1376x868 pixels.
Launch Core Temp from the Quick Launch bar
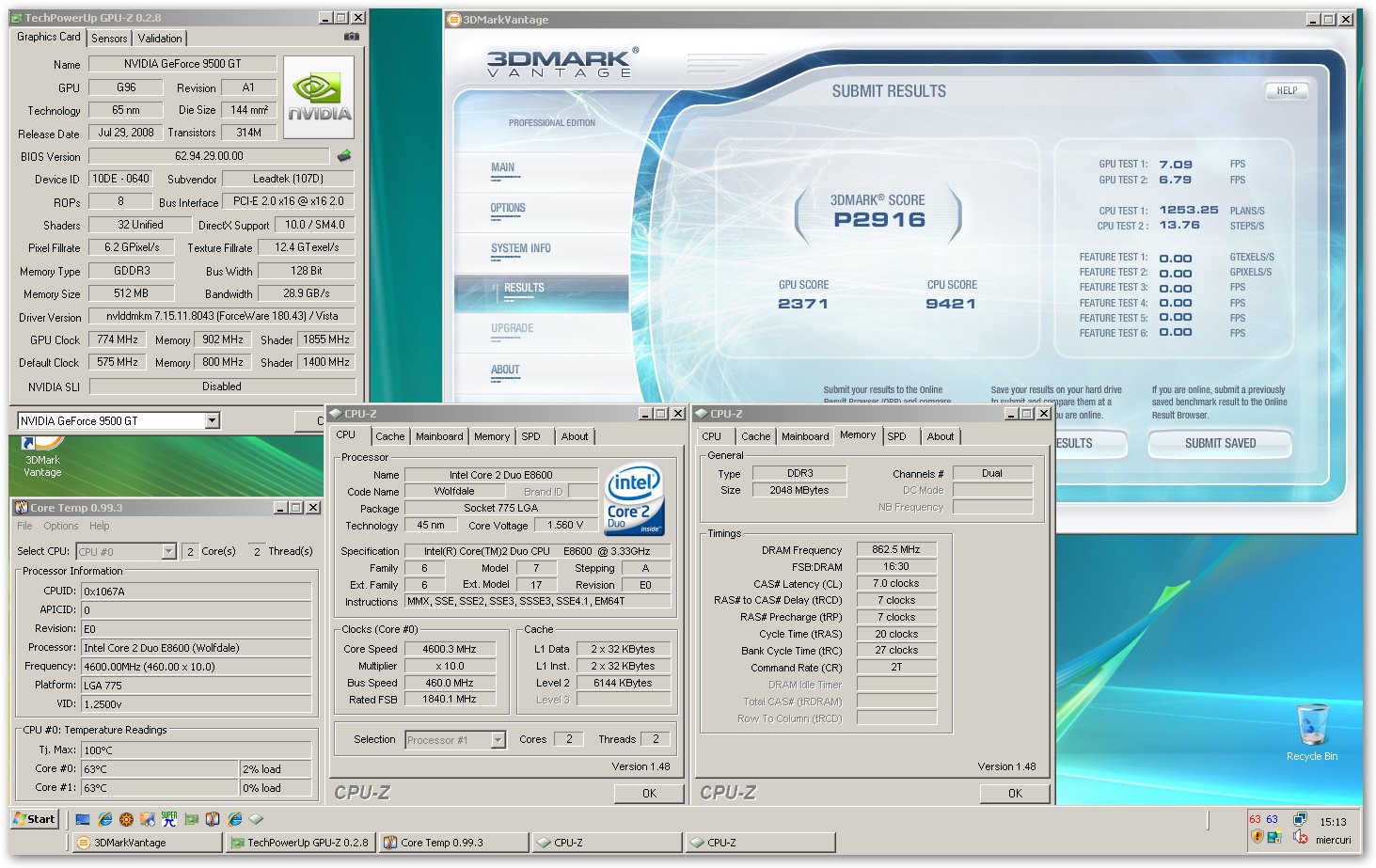click(x=213, y=820)
